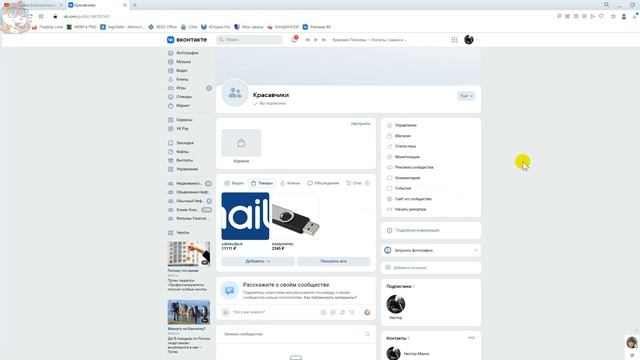Image resolution: width=640 pixels, height=360 pixels.
Task: Click the Показать все button
Action: coord(333,261)
